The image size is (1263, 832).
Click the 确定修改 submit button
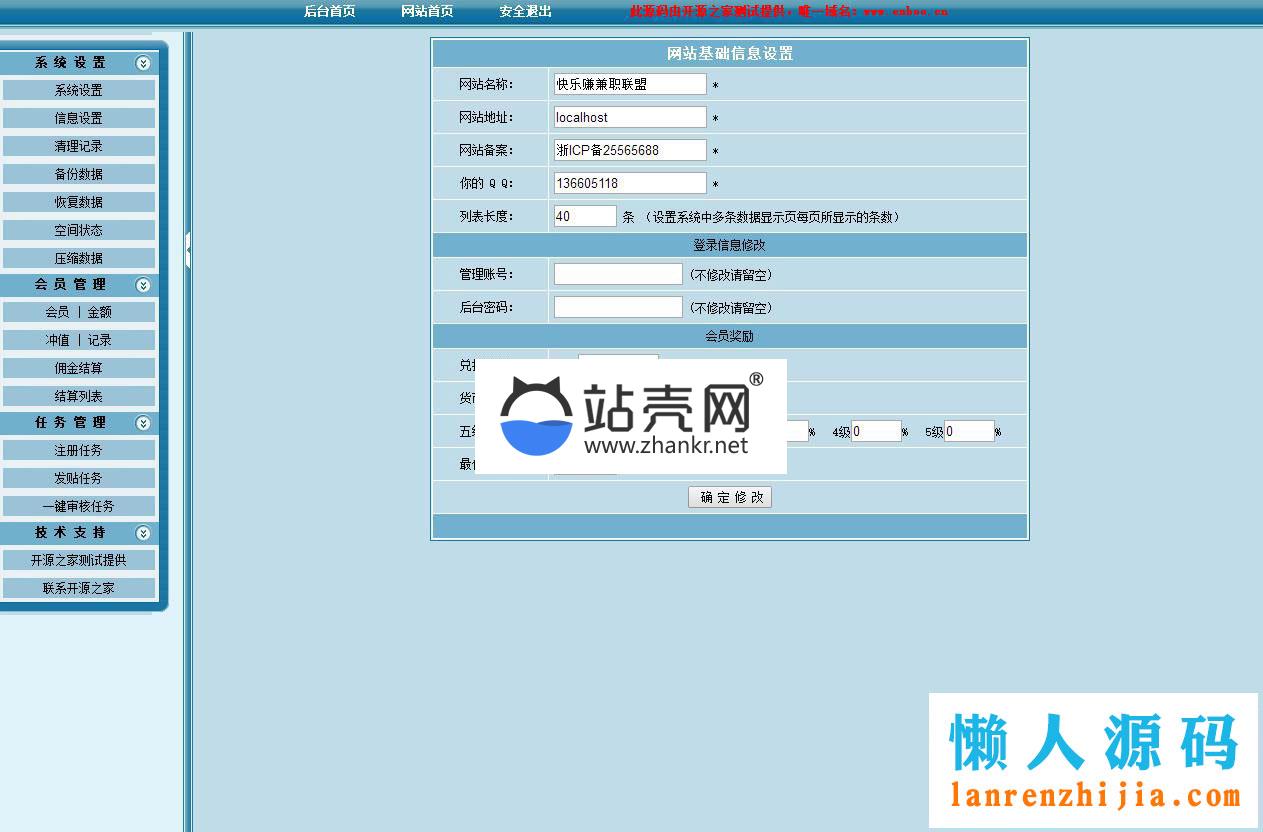729,497
